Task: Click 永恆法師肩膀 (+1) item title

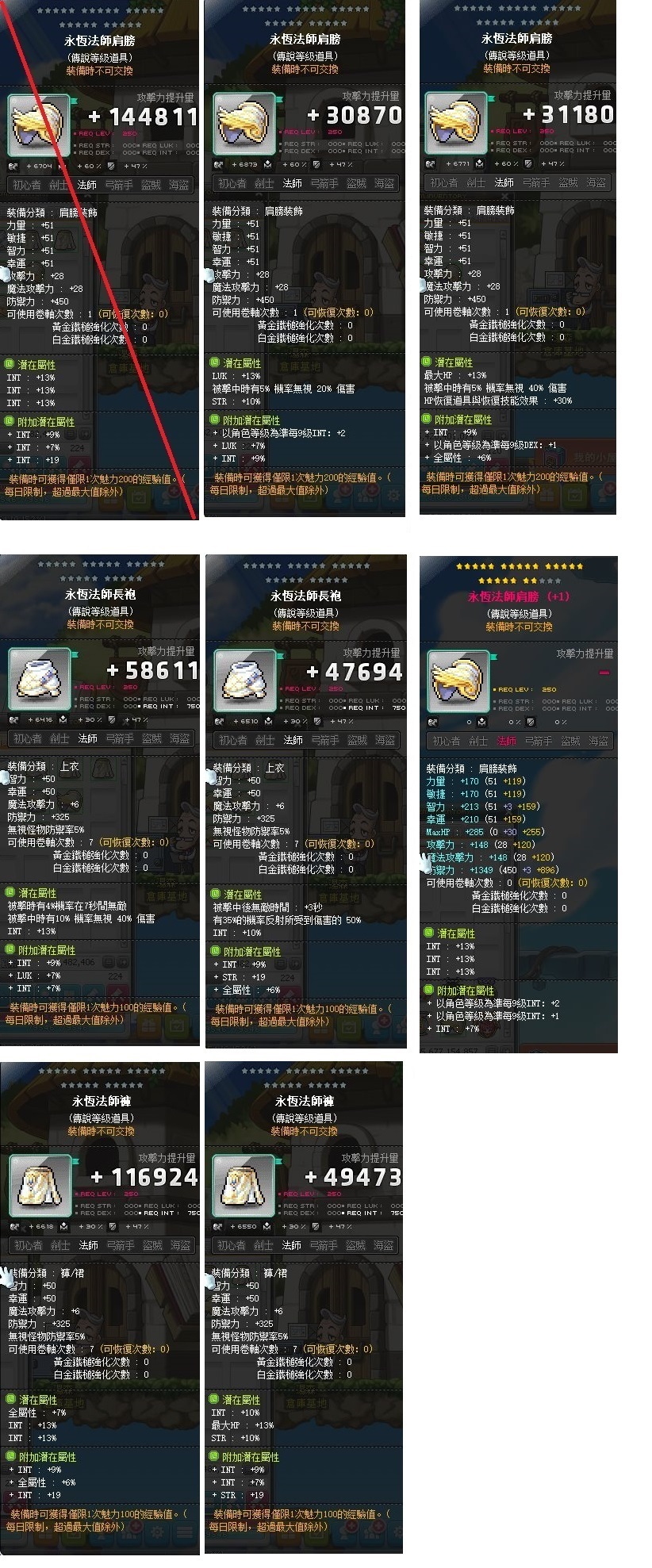Action: click(518, 596)
